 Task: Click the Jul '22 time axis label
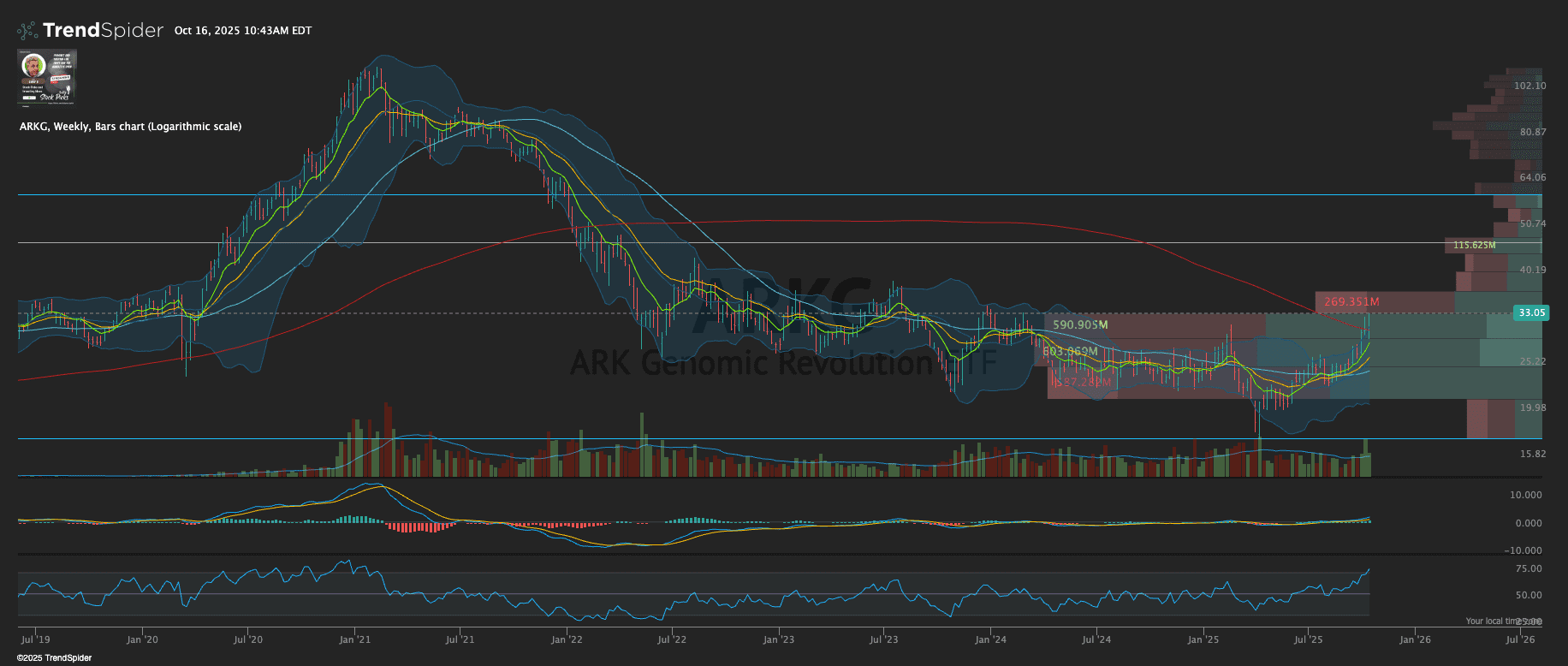coord(672,639)
